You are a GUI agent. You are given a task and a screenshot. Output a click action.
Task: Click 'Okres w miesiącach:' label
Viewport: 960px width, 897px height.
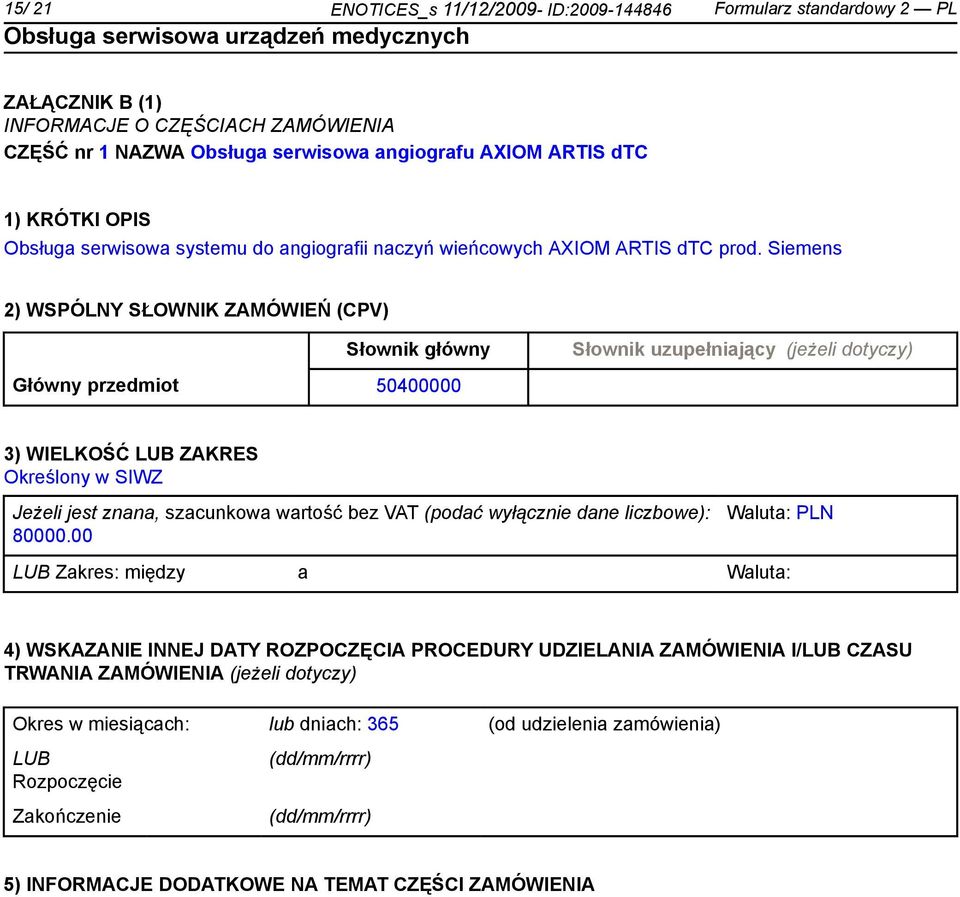click(x=101, y=724)
